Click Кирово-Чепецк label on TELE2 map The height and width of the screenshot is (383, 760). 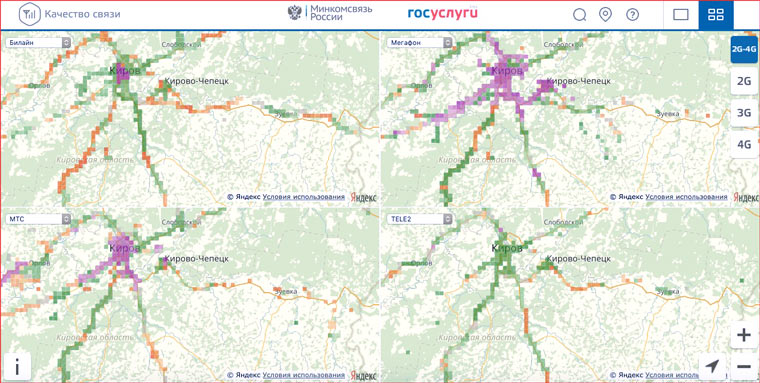pyautogui.click(x=579, y=259)
